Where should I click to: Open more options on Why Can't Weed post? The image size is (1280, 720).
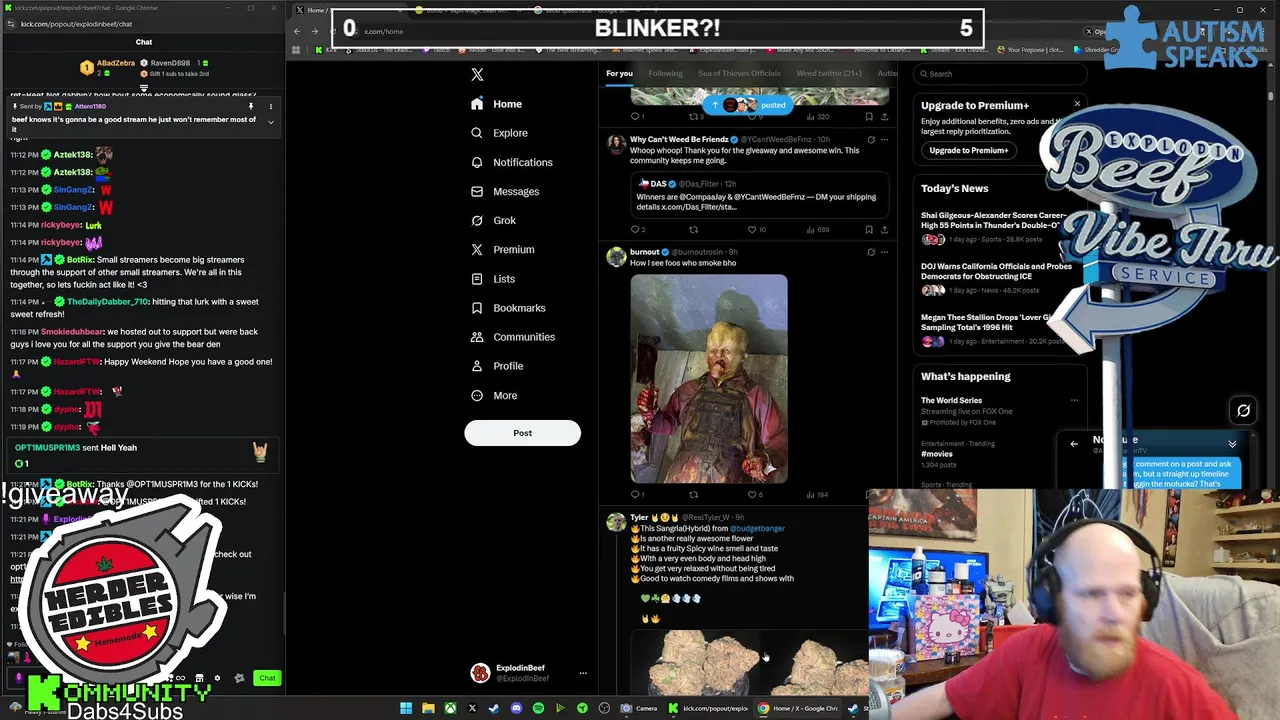(884, 139)
